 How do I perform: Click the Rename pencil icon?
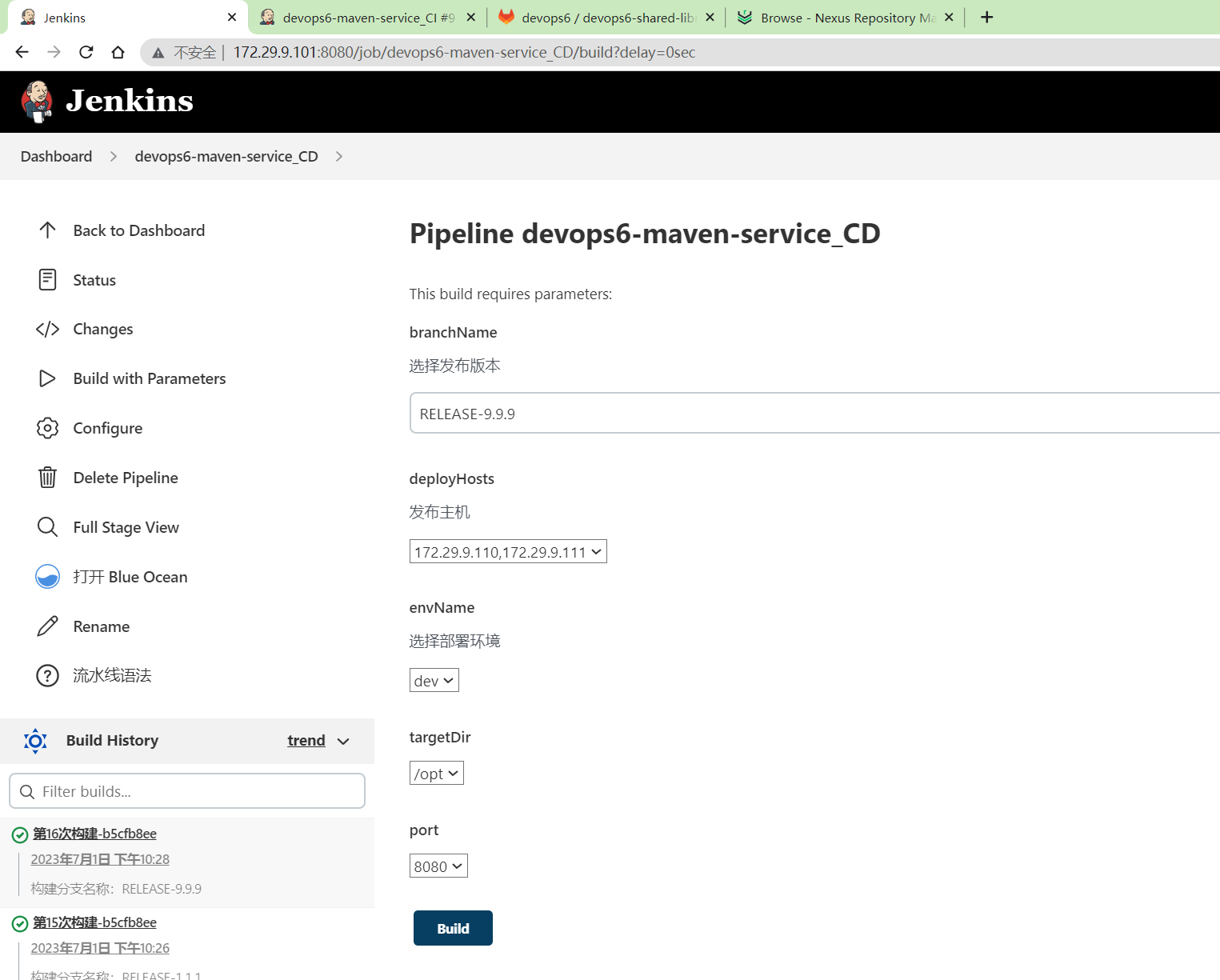pos(47,626)
